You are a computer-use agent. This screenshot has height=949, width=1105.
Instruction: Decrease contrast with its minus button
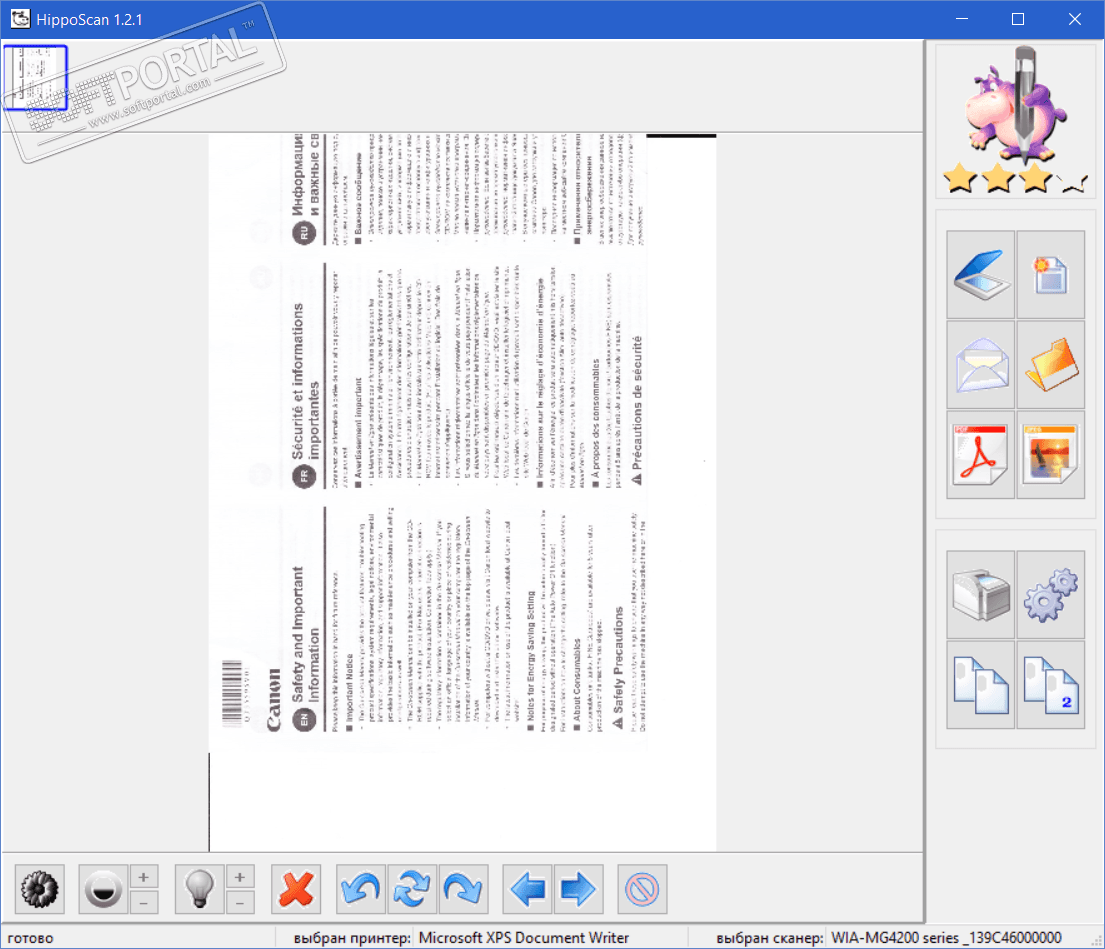point(144,903)
